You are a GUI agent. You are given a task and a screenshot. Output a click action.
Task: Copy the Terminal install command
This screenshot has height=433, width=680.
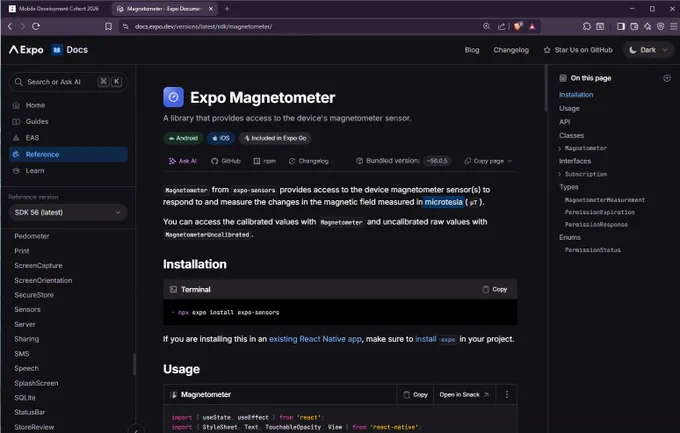click(x=495, y=289)
